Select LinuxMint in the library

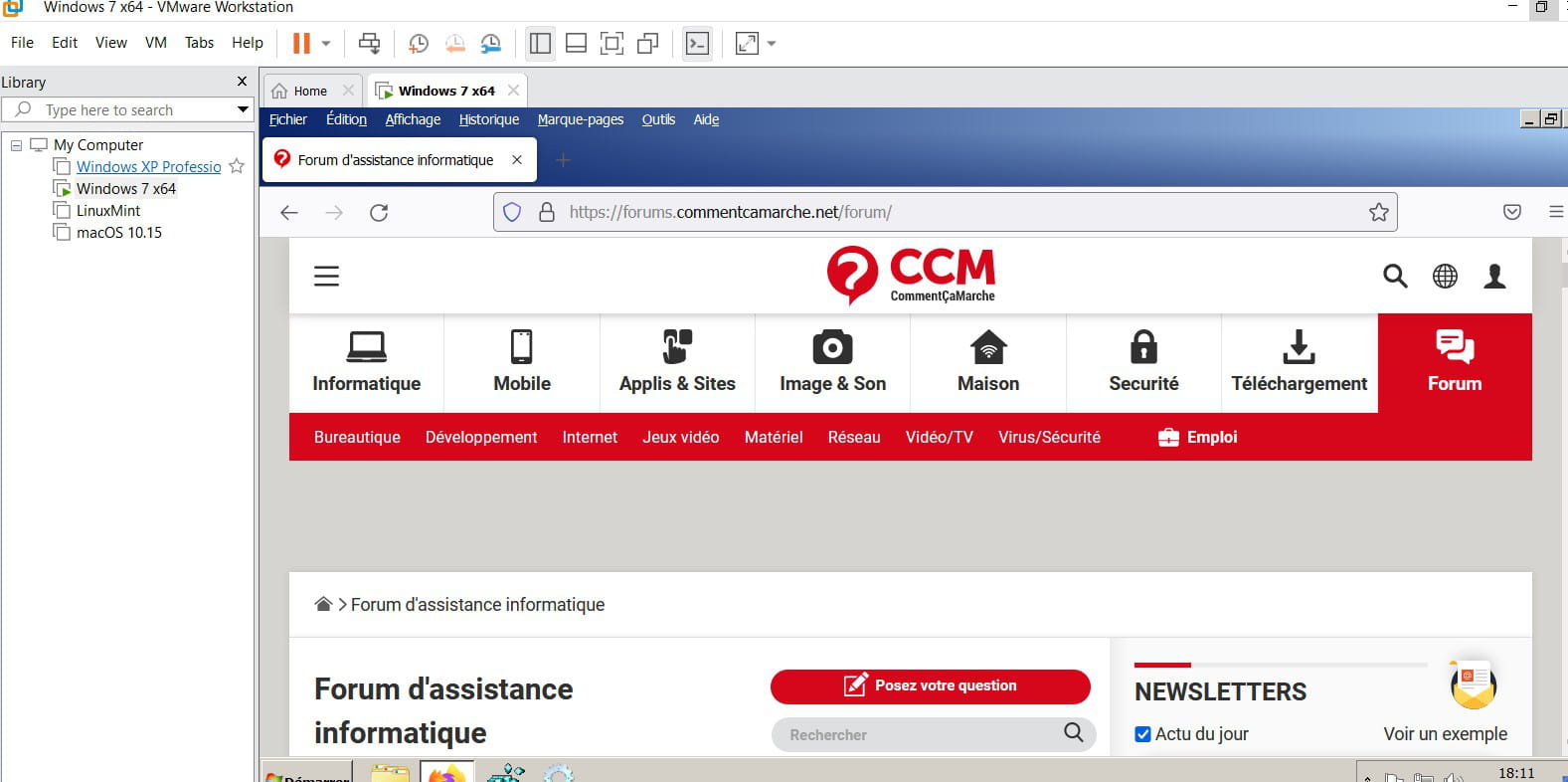(108, 211)
